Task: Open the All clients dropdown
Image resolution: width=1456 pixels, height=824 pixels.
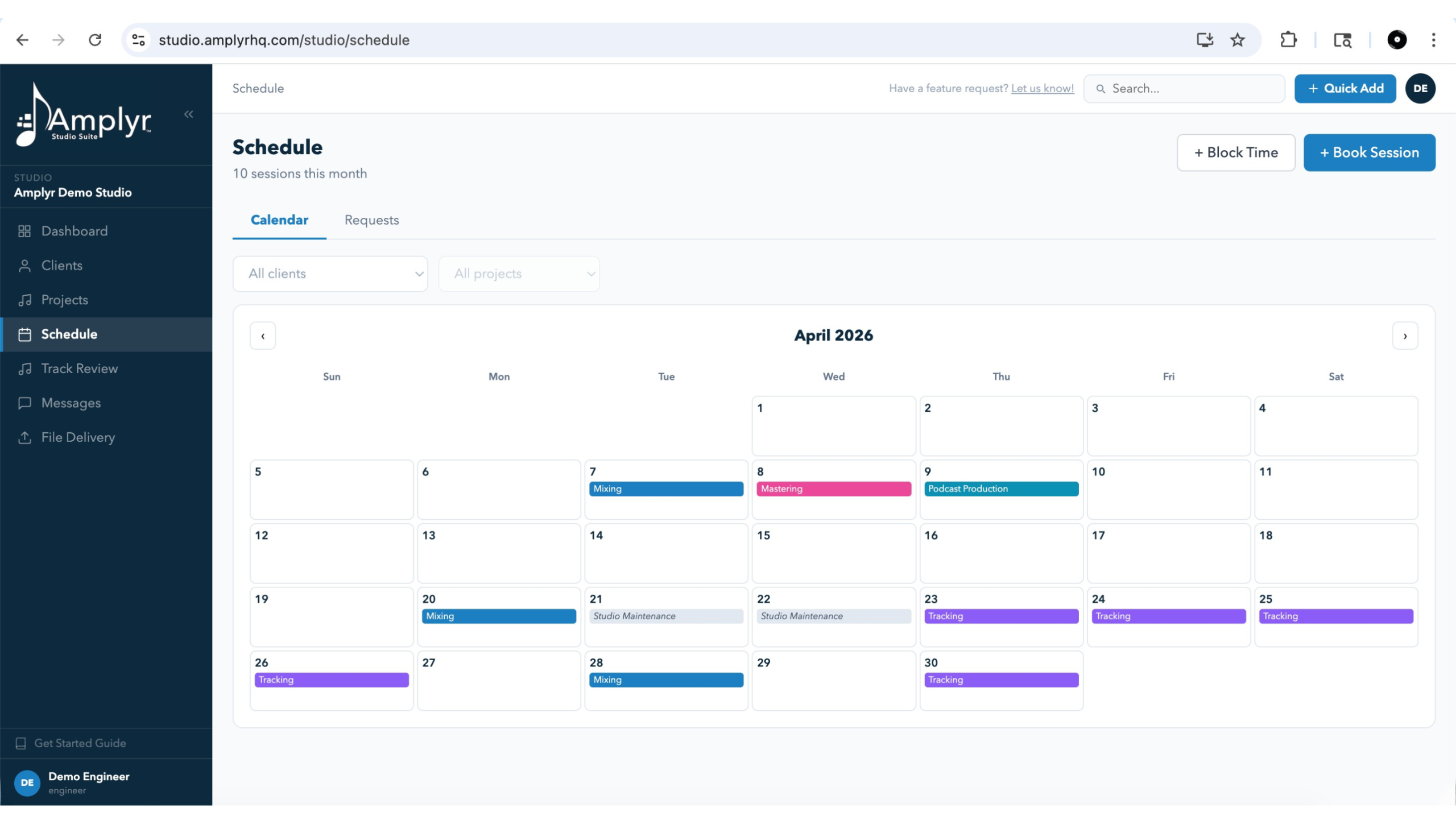Action: [x=330, y=274]
